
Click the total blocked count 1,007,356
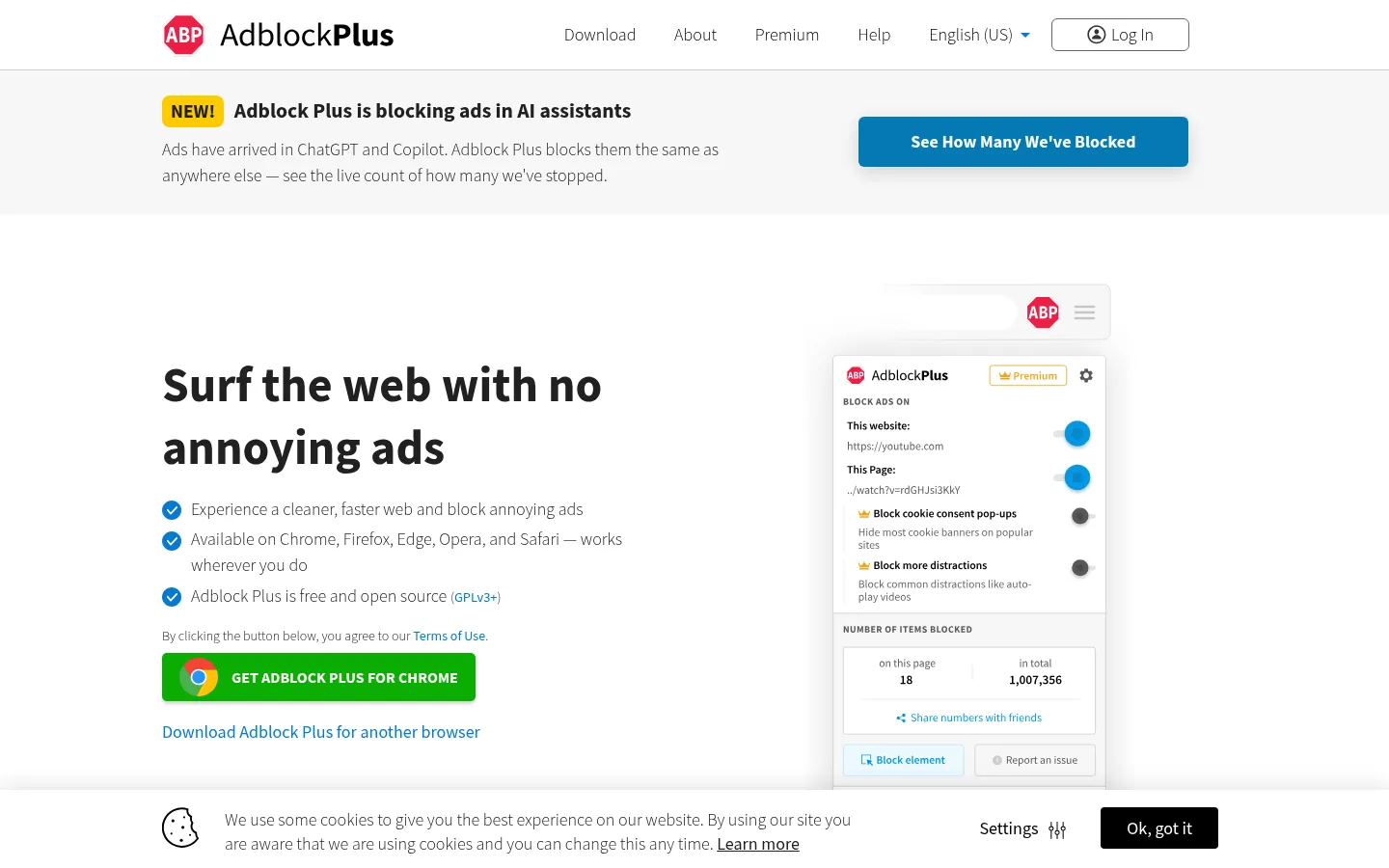point(1035,680)
